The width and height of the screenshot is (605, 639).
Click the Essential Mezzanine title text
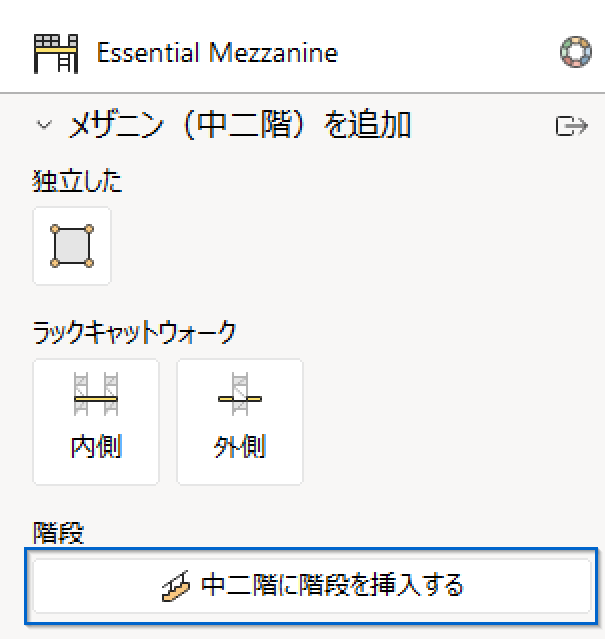(x=218, y=53)
